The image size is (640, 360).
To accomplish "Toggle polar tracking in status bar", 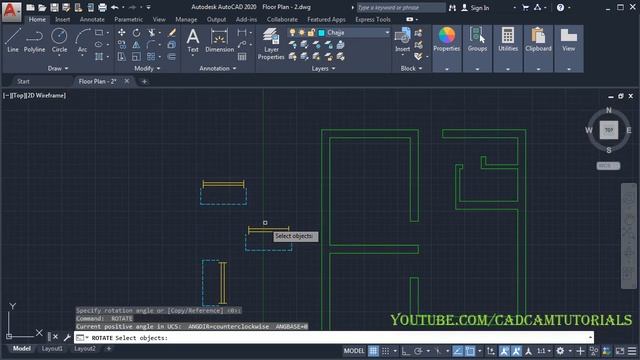I will pyautogui.click(x=418, y=351).
